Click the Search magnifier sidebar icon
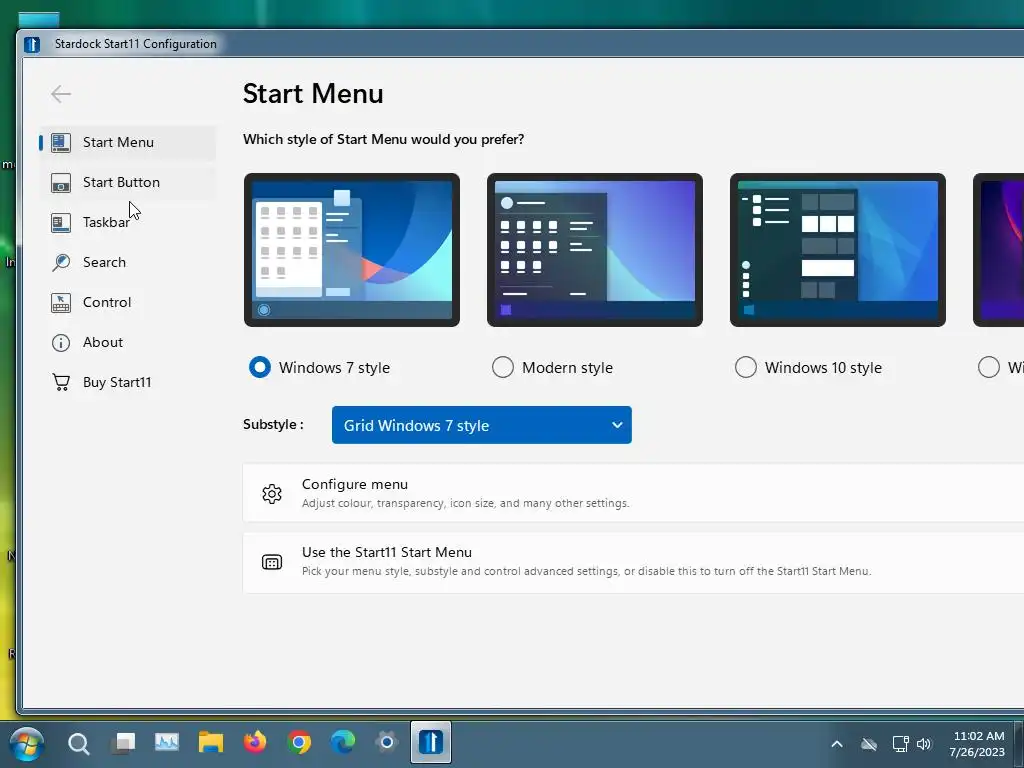This screenshot has width=1024, height=768. coord(61,263)
